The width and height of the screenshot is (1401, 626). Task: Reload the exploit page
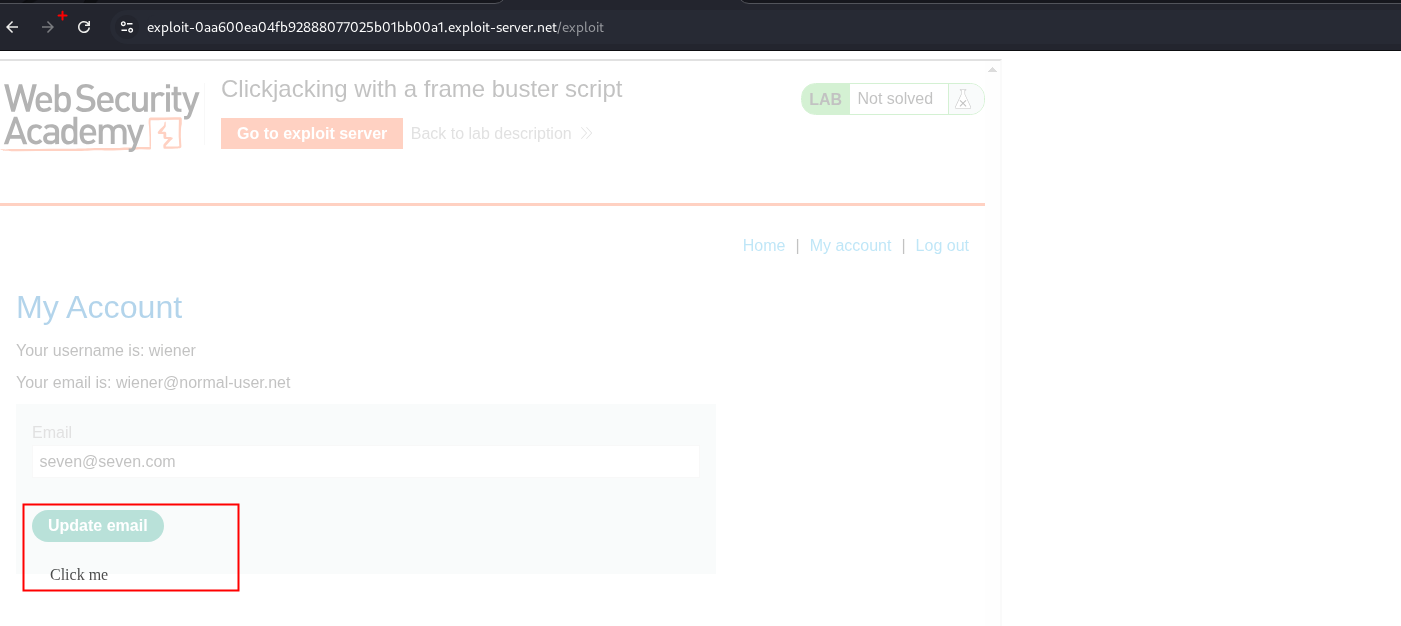(x=84, y=27)
